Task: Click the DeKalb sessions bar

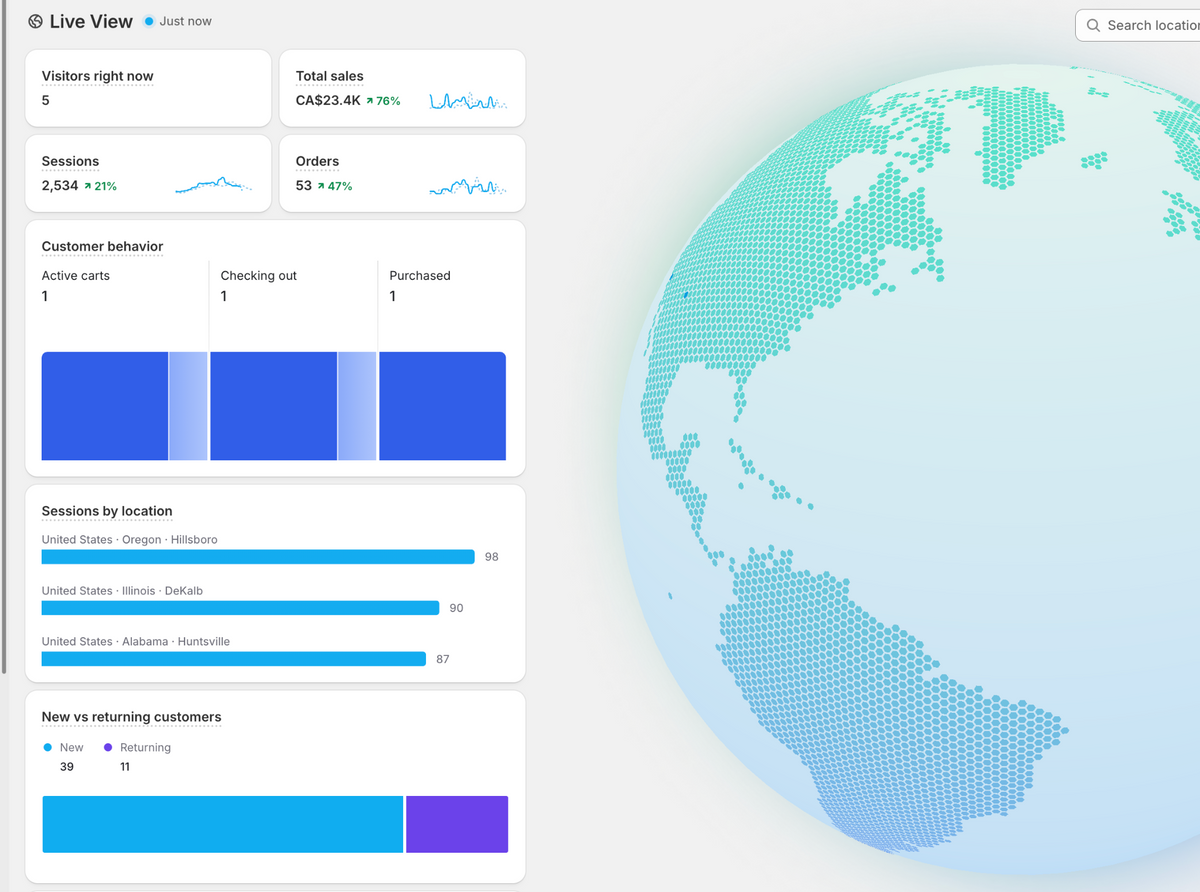Action: (x=240, y=608)
